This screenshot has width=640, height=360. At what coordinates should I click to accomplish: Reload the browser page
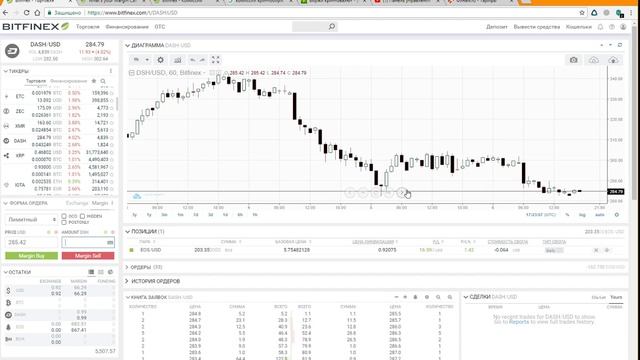click(27, 13)
